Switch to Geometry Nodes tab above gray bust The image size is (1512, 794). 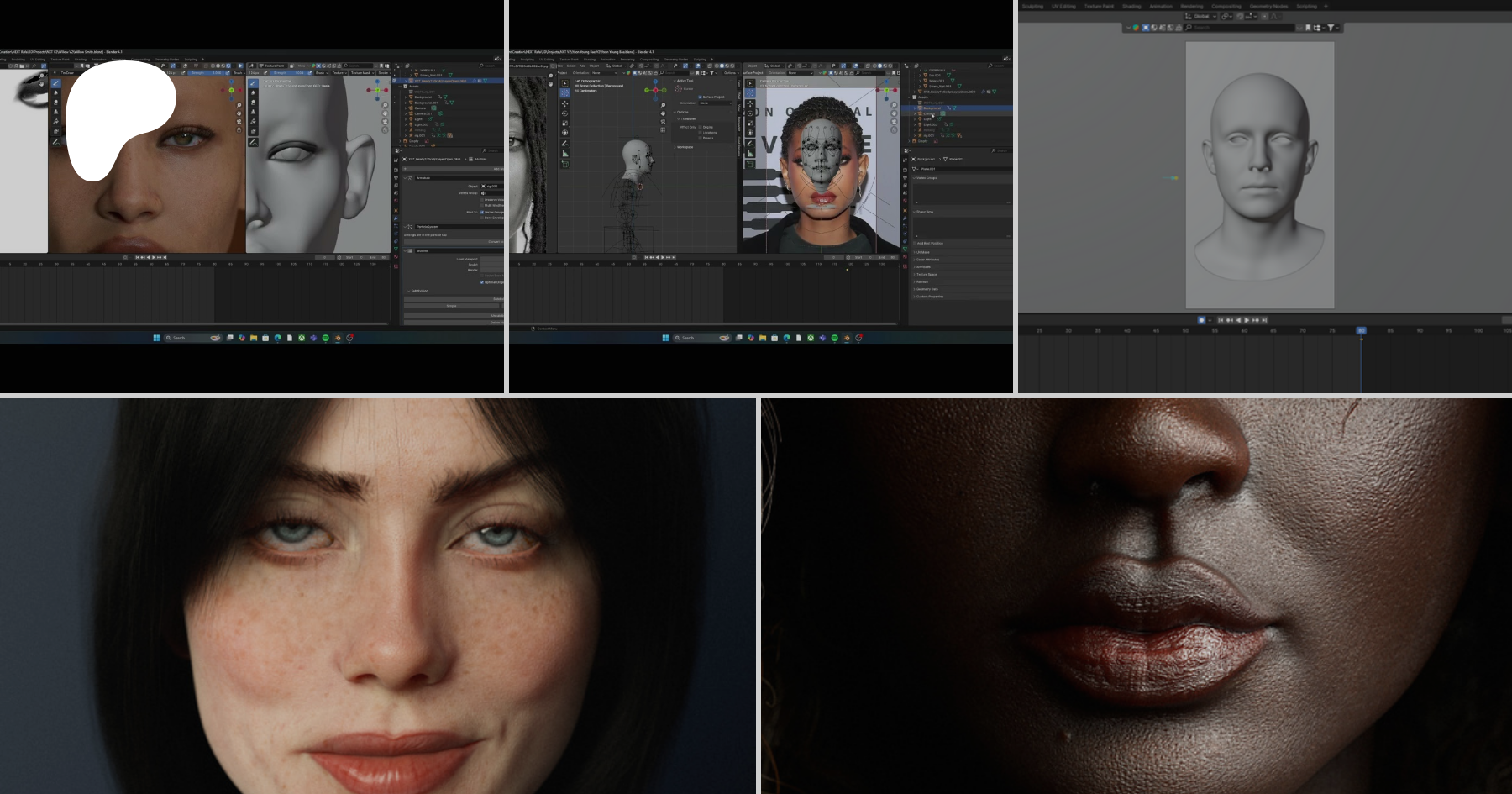(x=1268, y=6)
